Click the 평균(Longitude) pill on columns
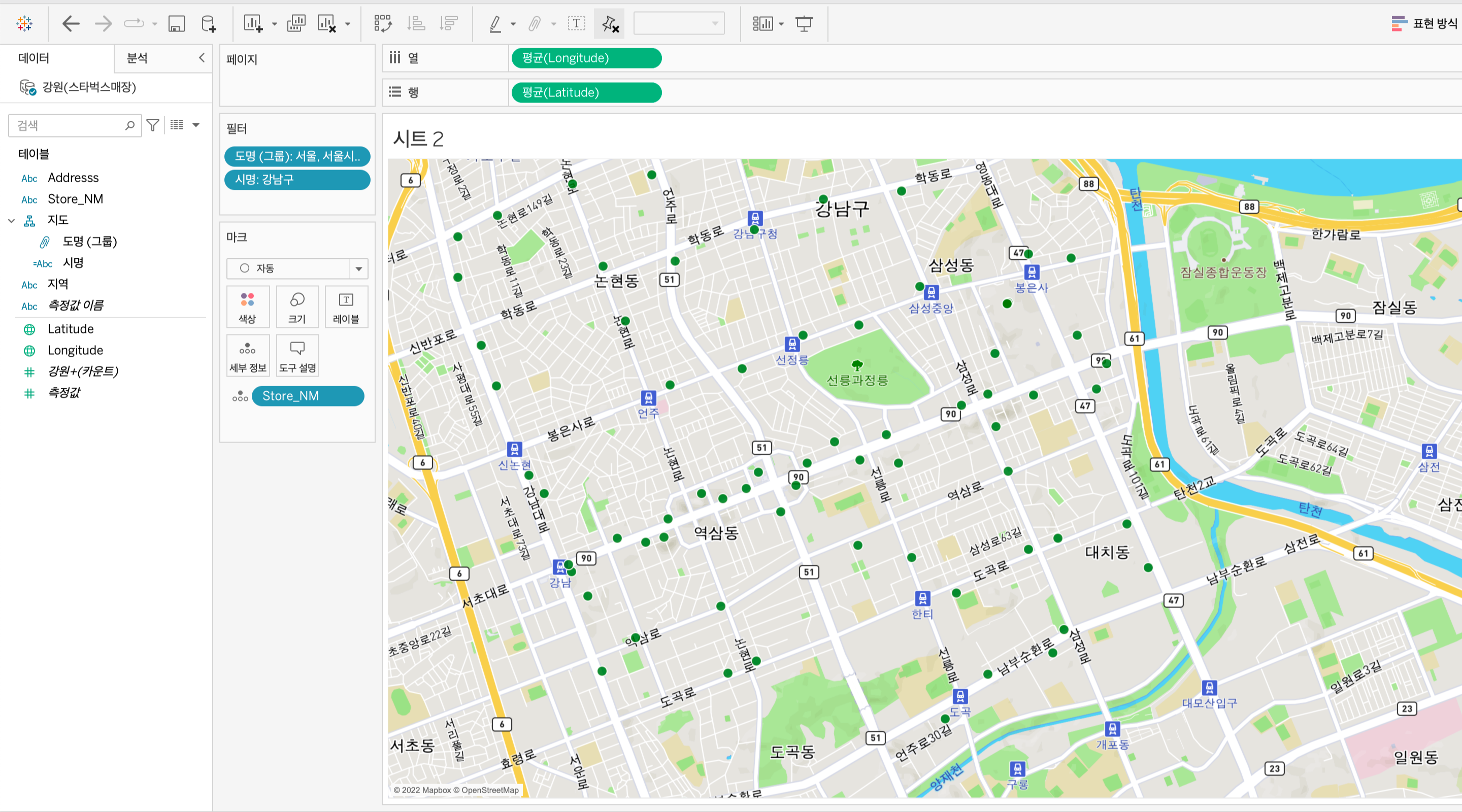The width and height of the screenshot is (1462, 812). [x=586, y=58]
